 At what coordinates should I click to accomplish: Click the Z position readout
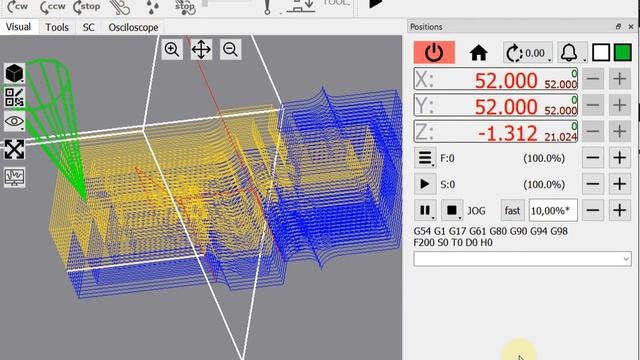coord(496,131)
